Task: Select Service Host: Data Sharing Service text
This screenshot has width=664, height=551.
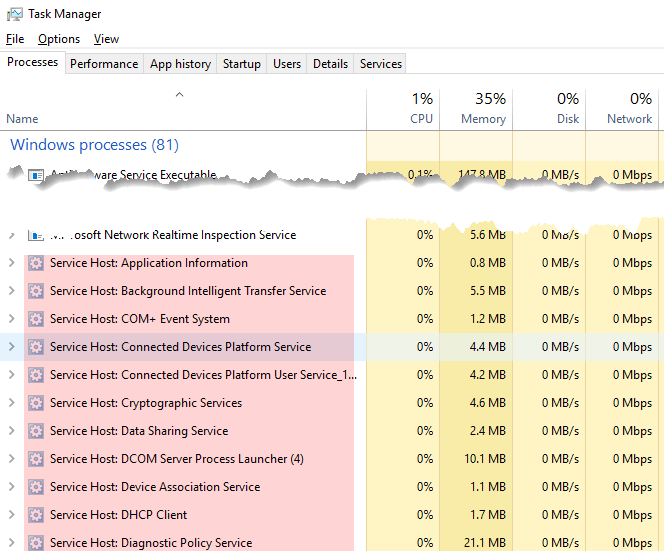Action: (139, 431)
